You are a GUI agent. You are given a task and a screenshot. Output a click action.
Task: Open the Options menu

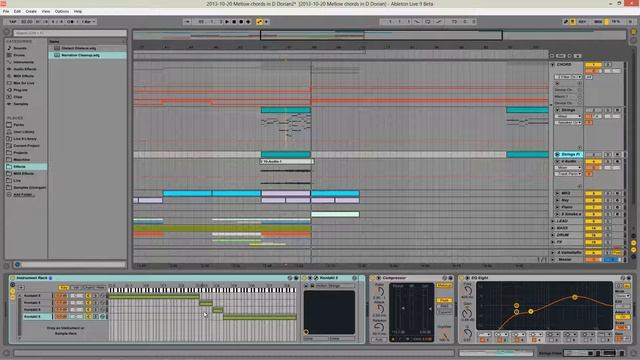pos(62,11)
